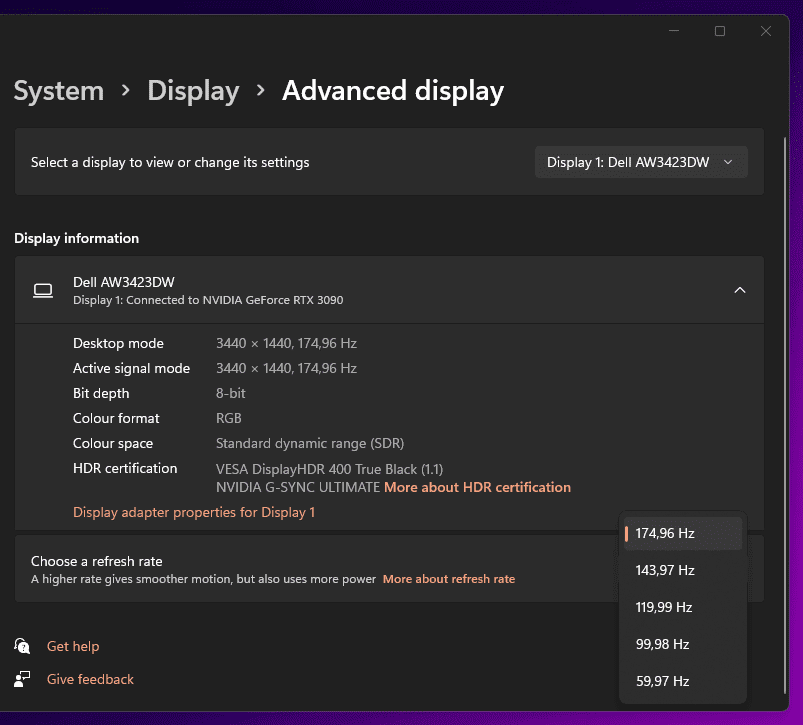Click Standard dynamic range (SDR) value
The width and height of the screenshot is (803, 725).
tap(310, 443)
